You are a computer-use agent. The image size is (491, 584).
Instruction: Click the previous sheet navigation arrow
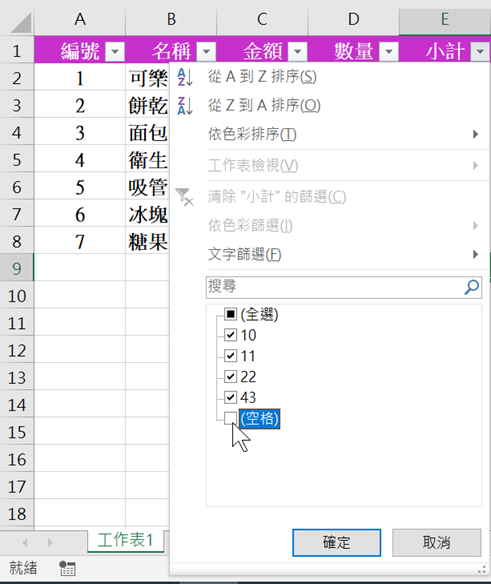coord(25,543)
